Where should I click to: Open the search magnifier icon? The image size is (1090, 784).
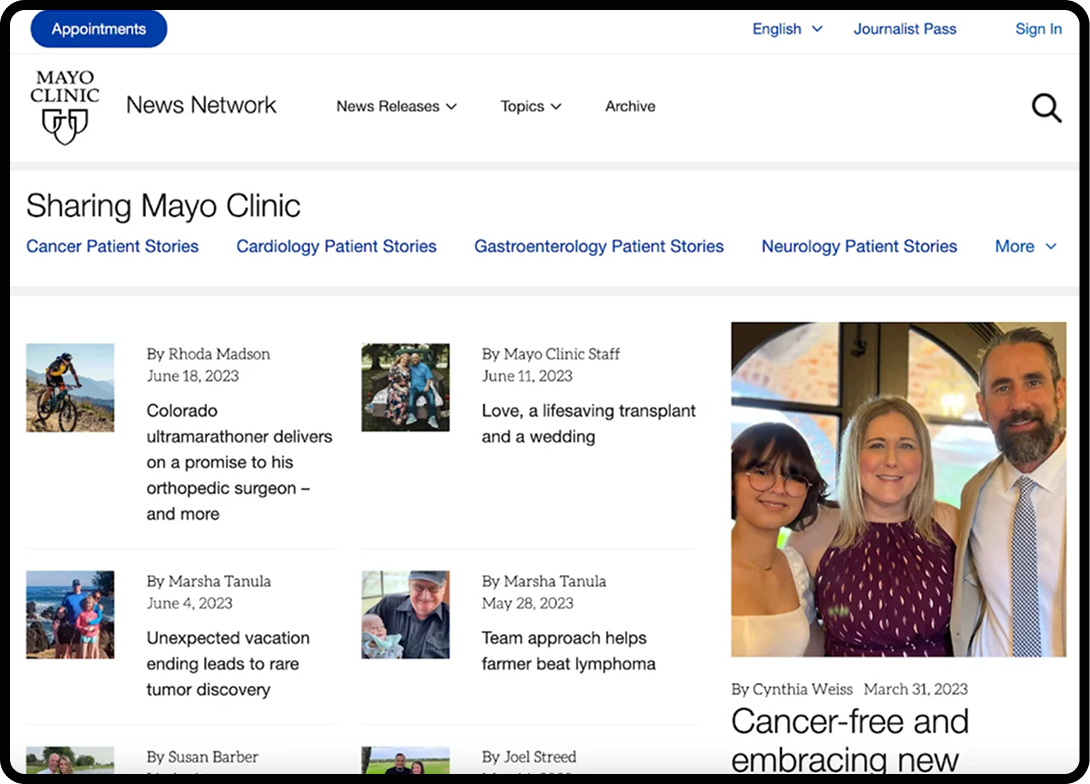[x=1046, y=108]
